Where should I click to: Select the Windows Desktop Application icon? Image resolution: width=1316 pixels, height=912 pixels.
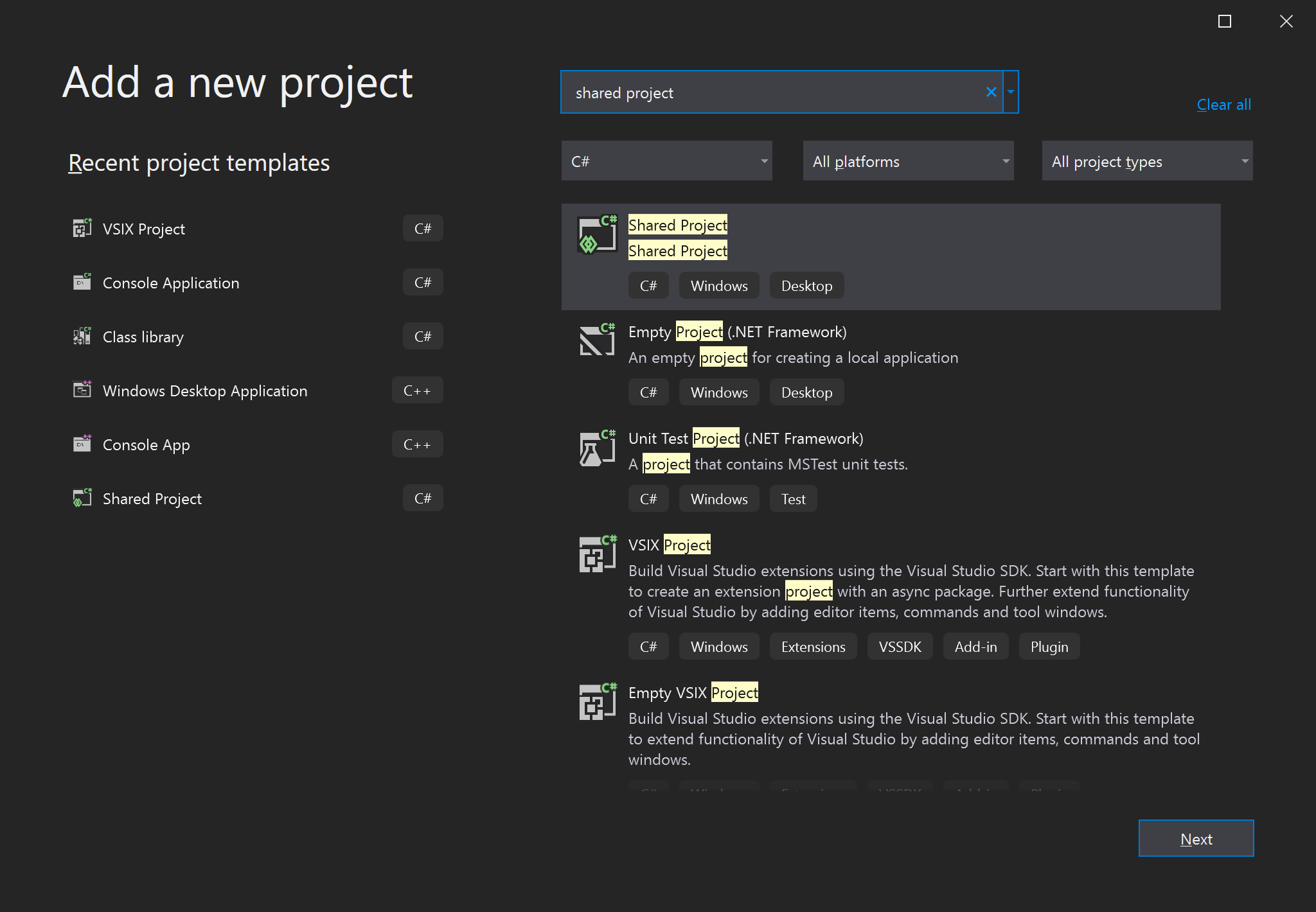point(82,390)
